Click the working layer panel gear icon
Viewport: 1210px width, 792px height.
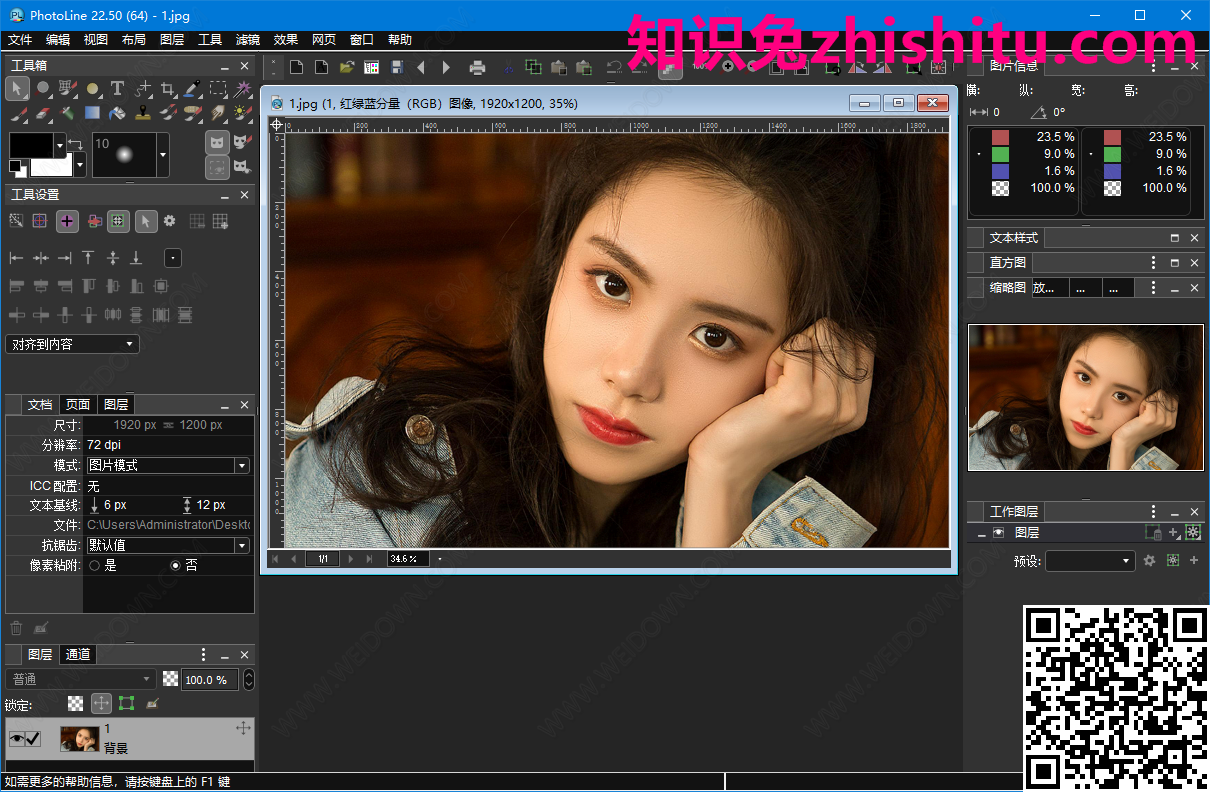coord(1149,561)
